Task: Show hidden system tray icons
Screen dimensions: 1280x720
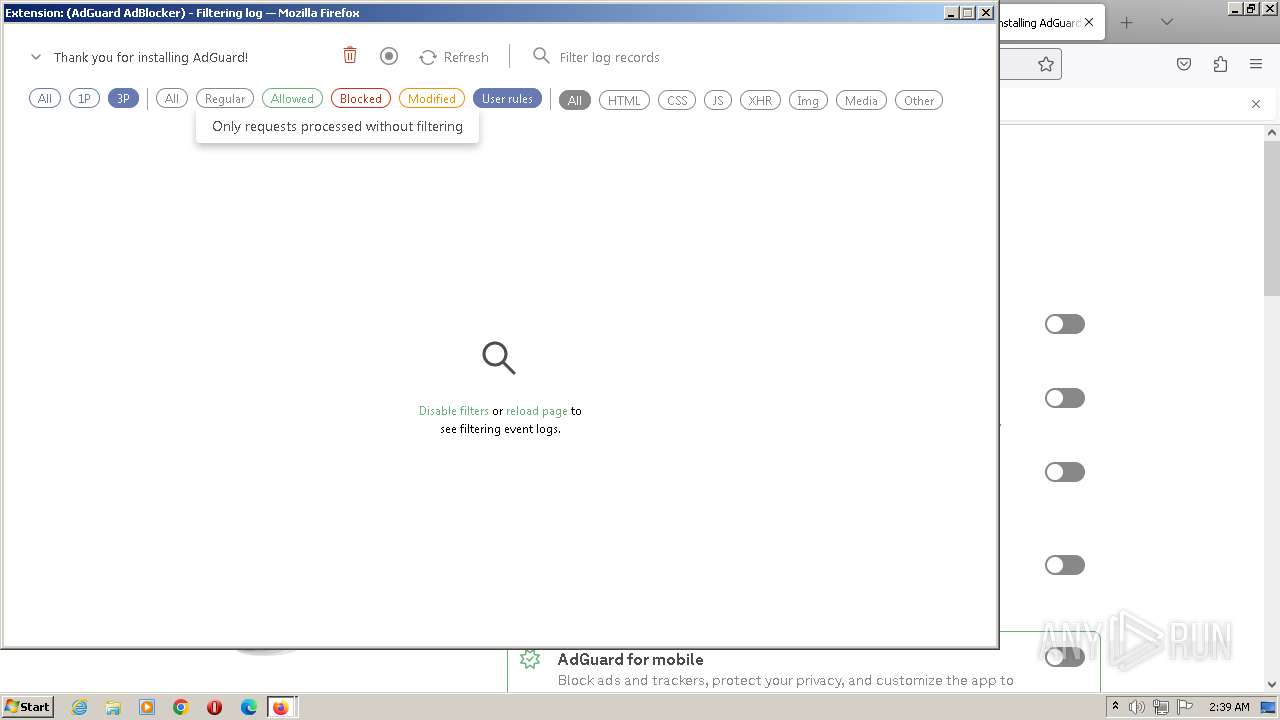Action: tap(1115, 707)
